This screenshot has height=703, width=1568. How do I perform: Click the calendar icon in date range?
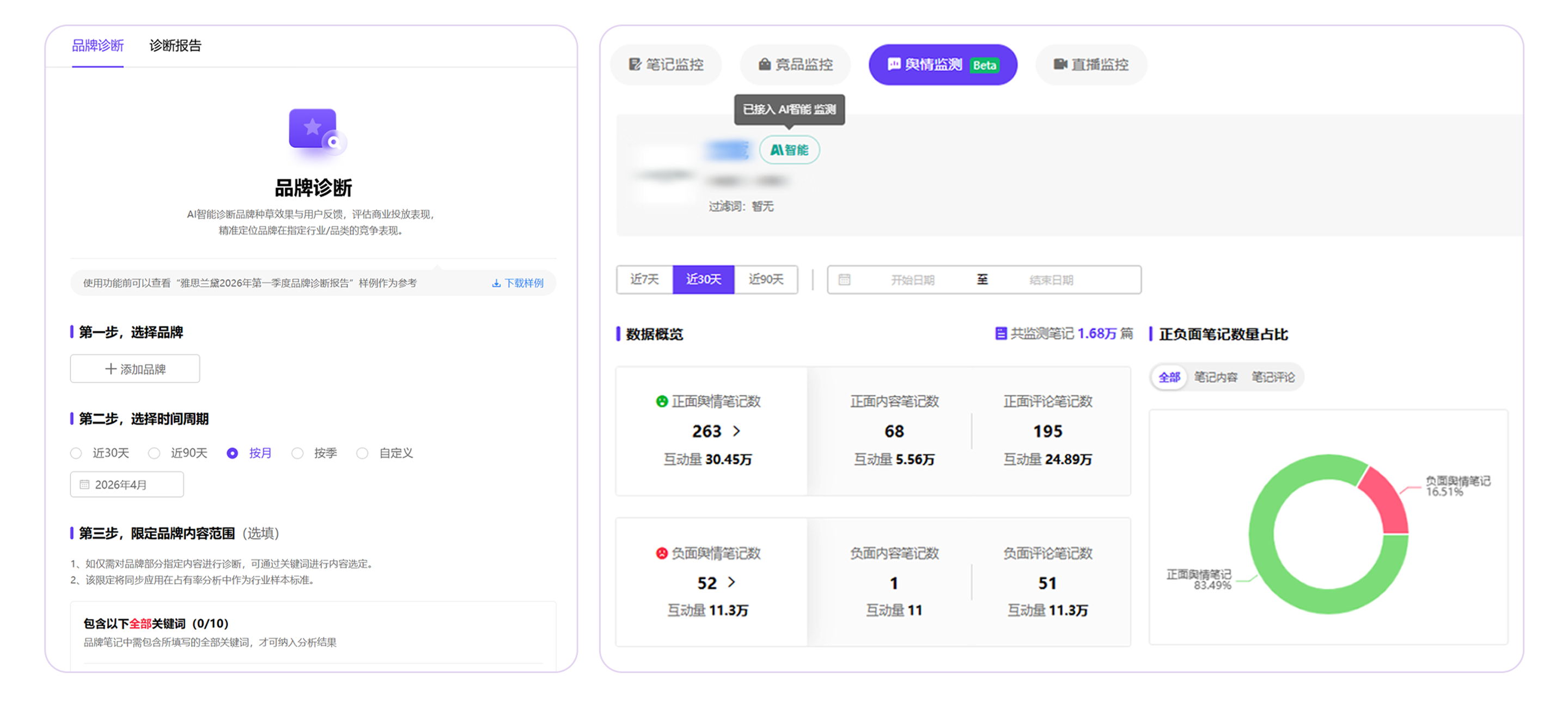point(844,280)
